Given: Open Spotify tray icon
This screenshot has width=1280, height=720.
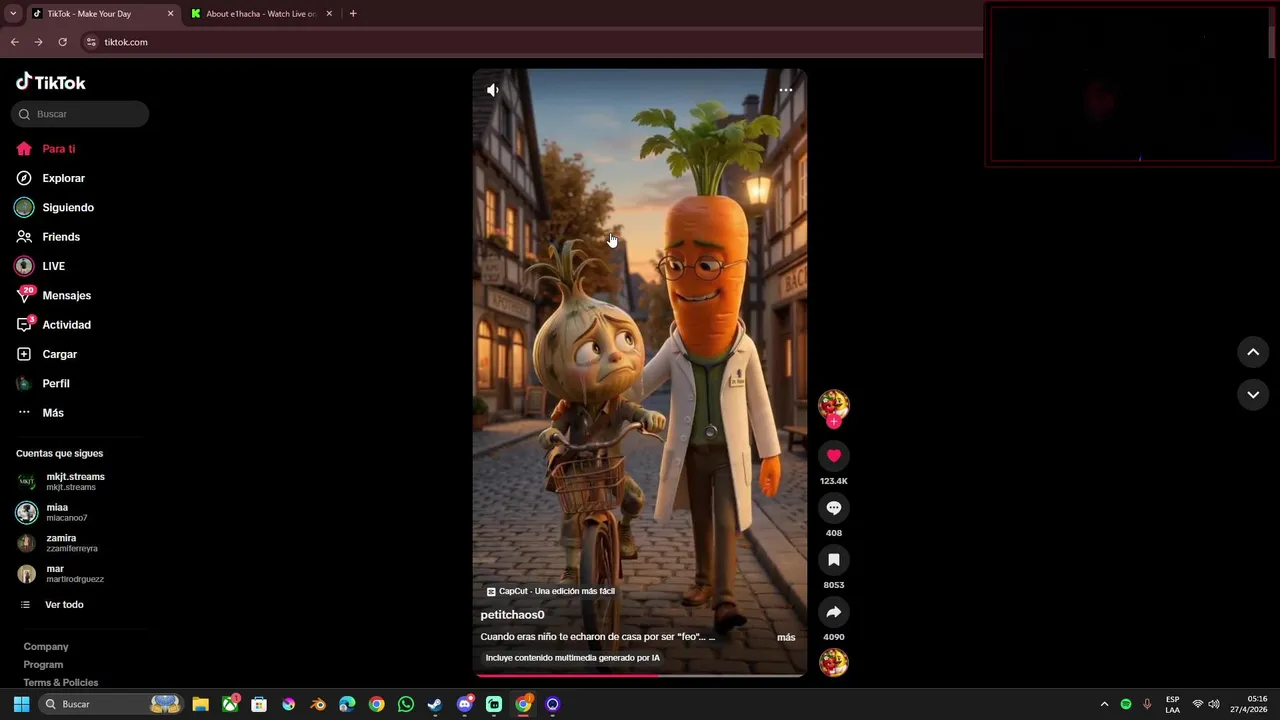Looking at the screenshot, I should pyautogui.click(x=1126, y=704).
